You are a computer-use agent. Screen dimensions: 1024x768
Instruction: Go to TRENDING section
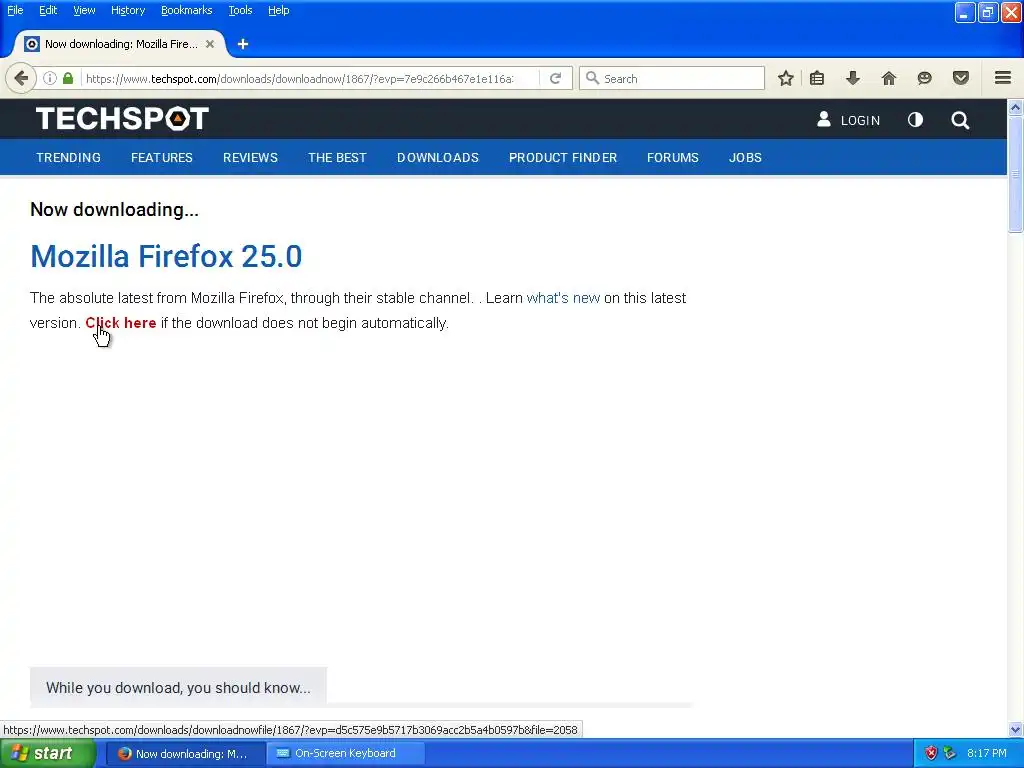coord(69,157)
